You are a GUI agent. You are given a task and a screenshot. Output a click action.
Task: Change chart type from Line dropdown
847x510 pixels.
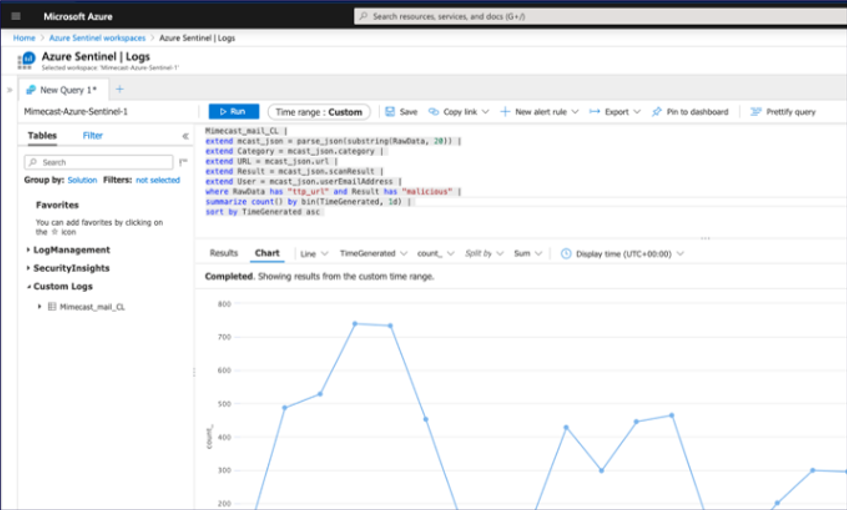click(314, 254)
